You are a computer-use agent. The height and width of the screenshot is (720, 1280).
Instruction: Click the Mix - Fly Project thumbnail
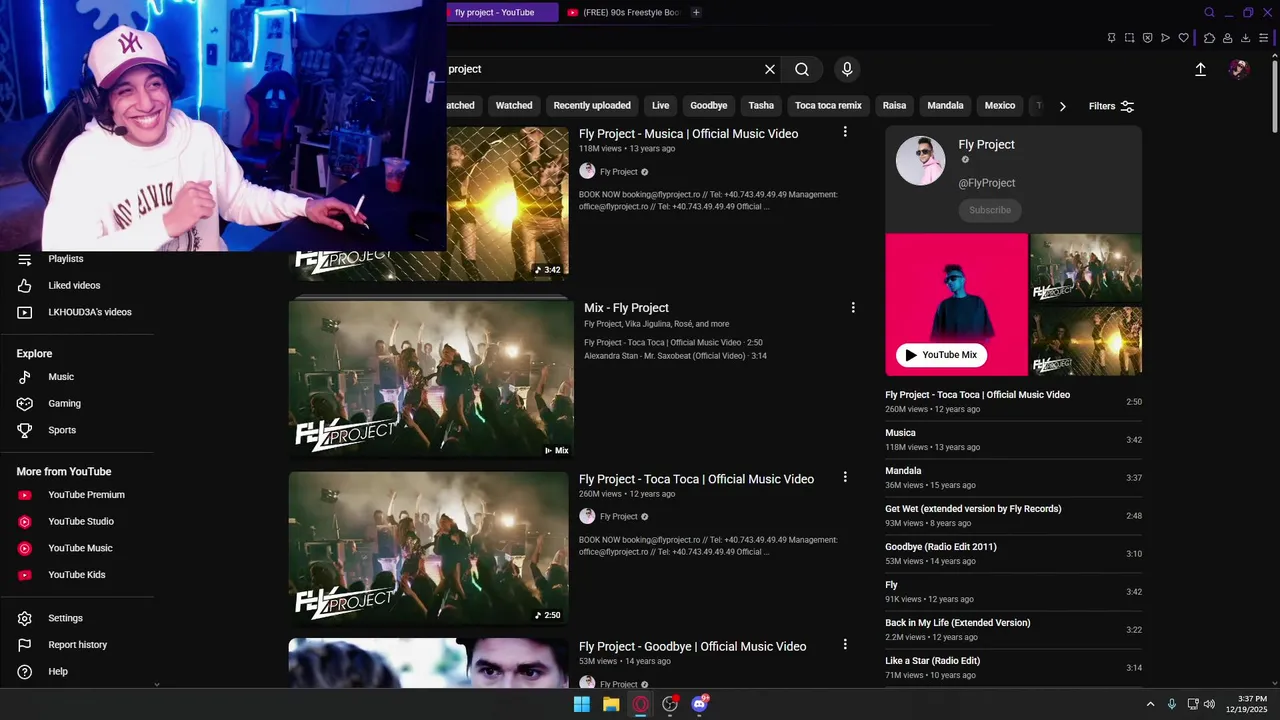coord(431,378)
